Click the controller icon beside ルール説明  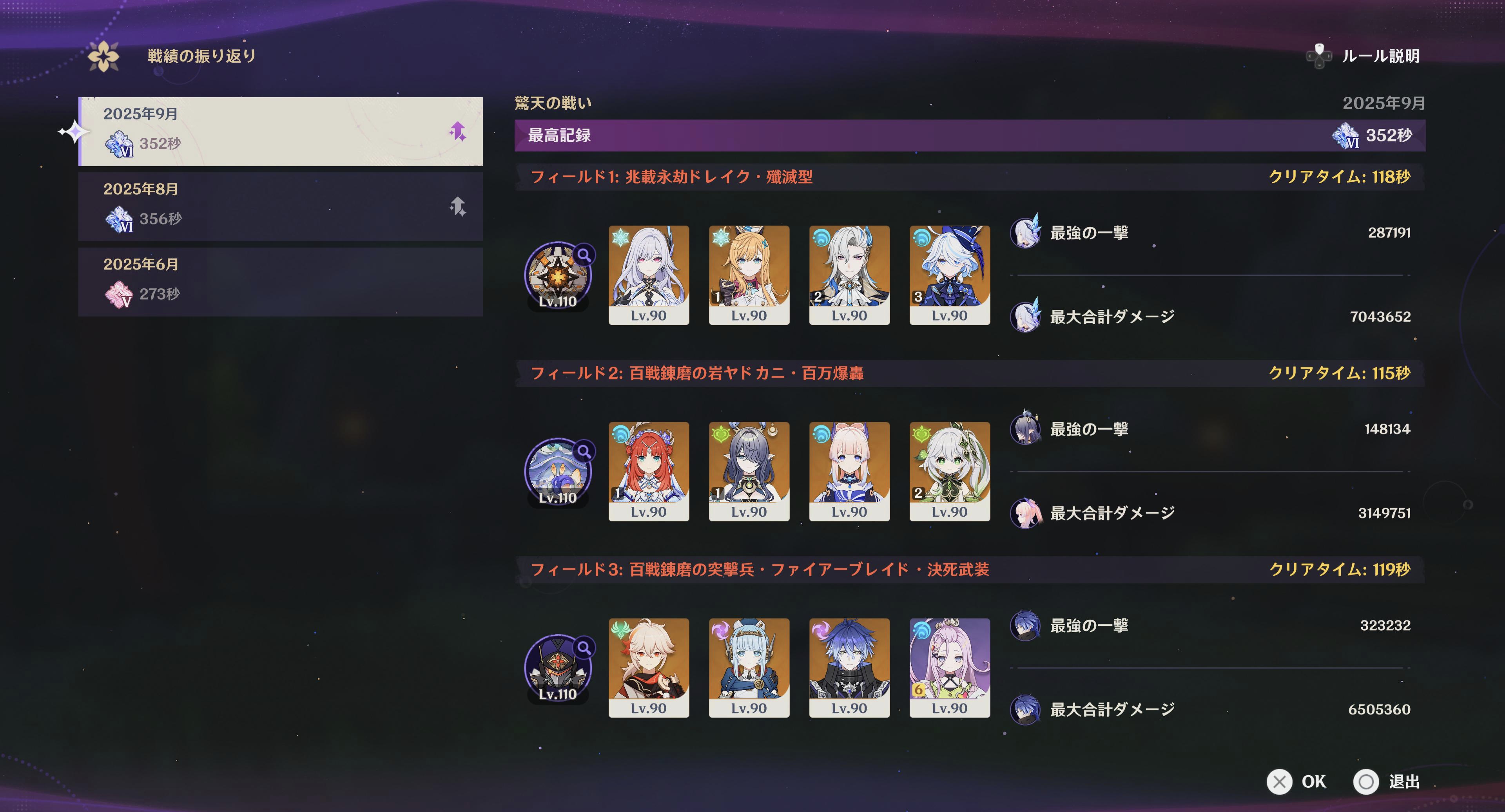coord(1318,56)
